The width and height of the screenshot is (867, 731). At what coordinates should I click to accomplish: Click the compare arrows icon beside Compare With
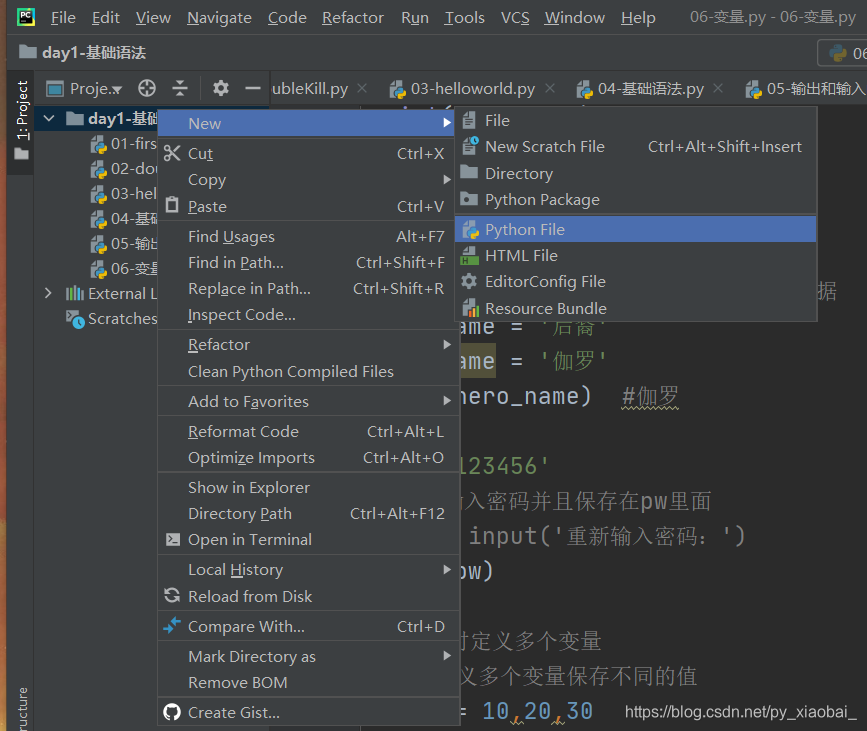point(172,625)
